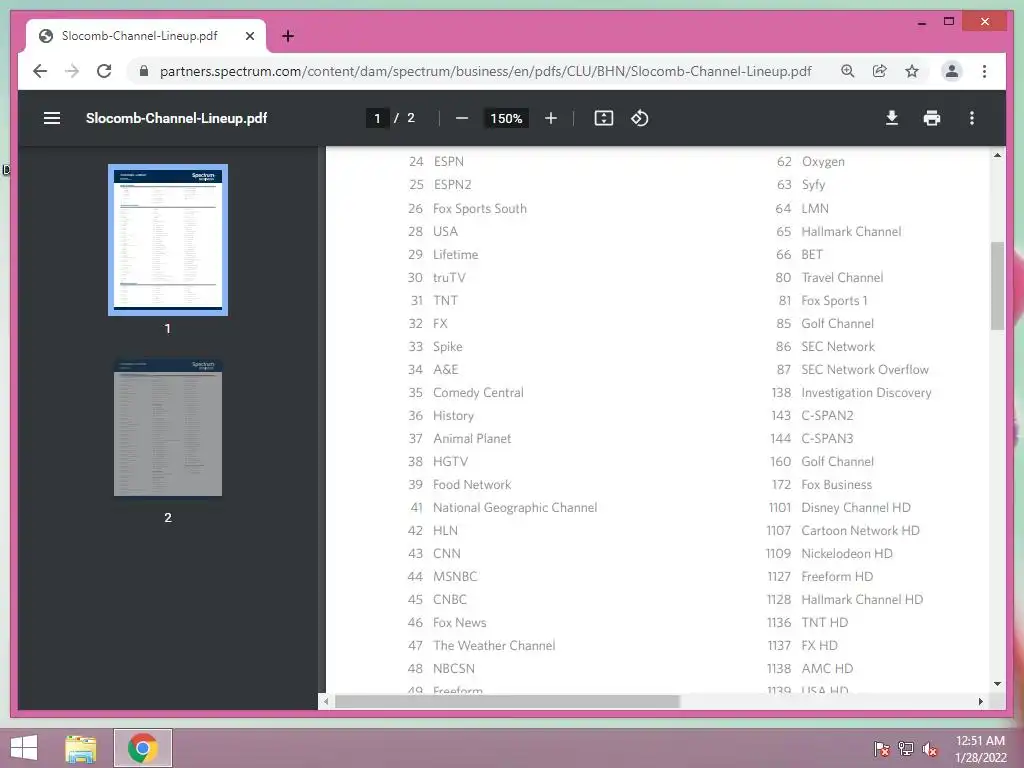The width and height of the screenshot is (1024, 768).
Task: Click the muted volume tray icon
Action: point(930,749)
